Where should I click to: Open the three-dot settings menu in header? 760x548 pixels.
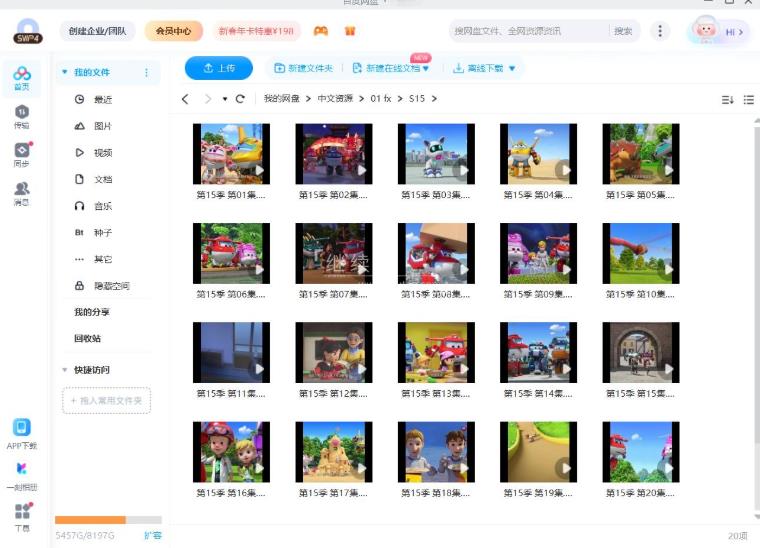tap(660, 31)
